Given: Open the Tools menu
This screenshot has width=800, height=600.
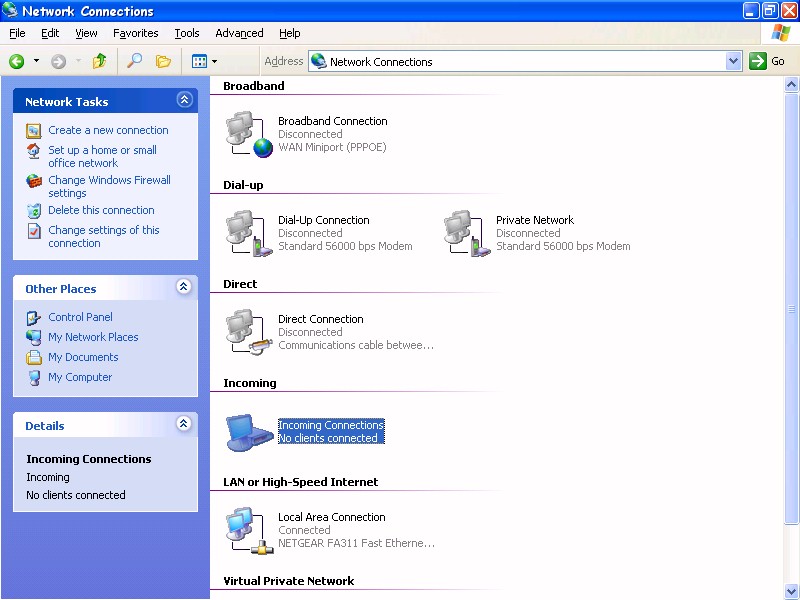Looking at the screenshot, I should 187,33.
